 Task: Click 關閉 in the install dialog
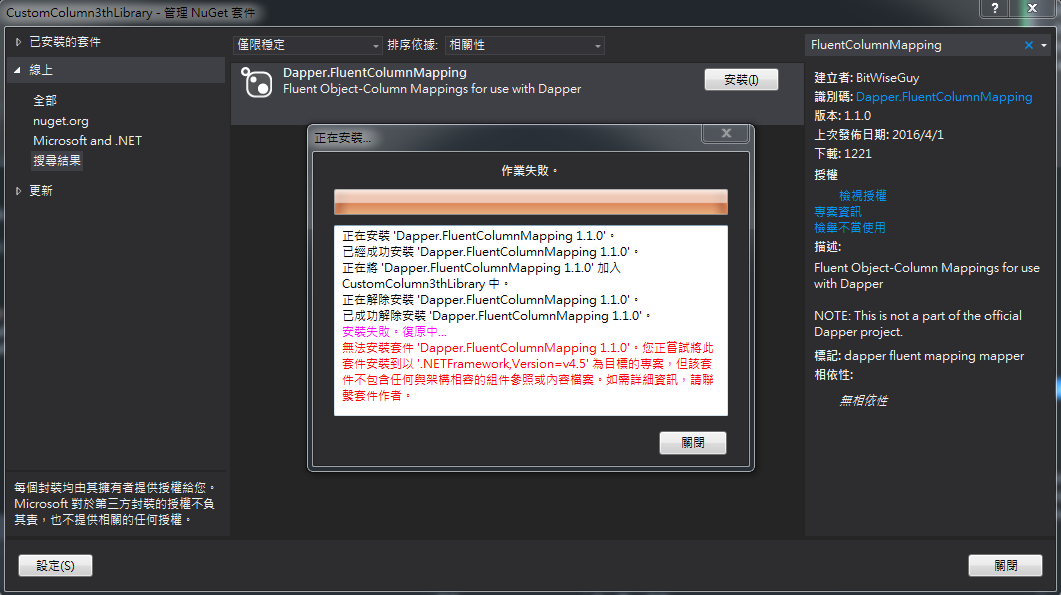pyautogui.click(x=693, y=443)
